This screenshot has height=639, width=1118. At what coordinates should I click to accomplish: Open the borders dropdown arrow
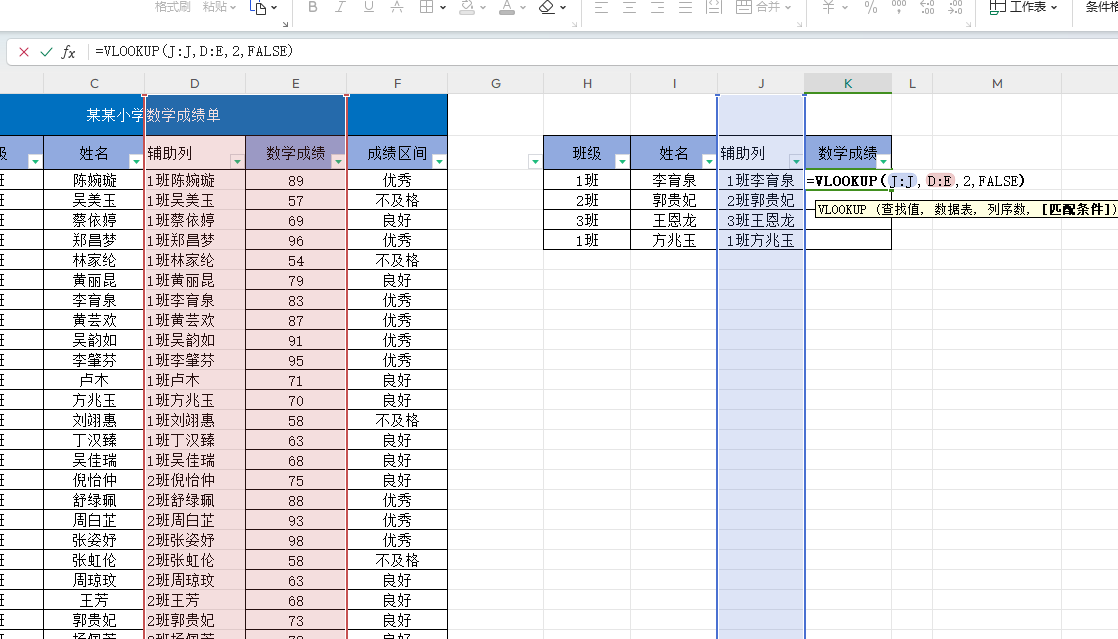(443, 8)
